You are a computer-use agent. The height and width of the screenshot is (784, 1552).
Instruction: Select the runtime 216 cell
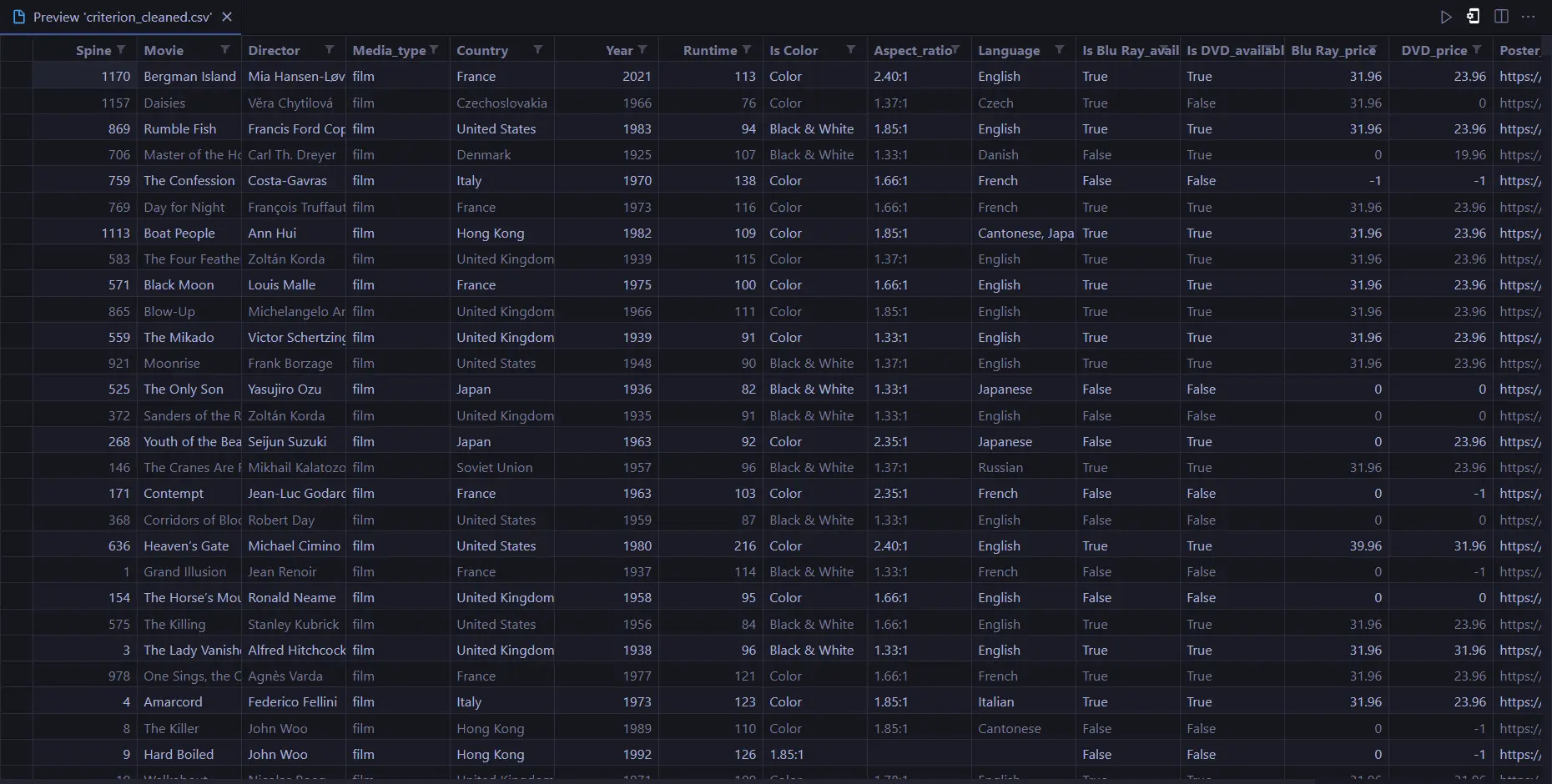coord(711,545)
